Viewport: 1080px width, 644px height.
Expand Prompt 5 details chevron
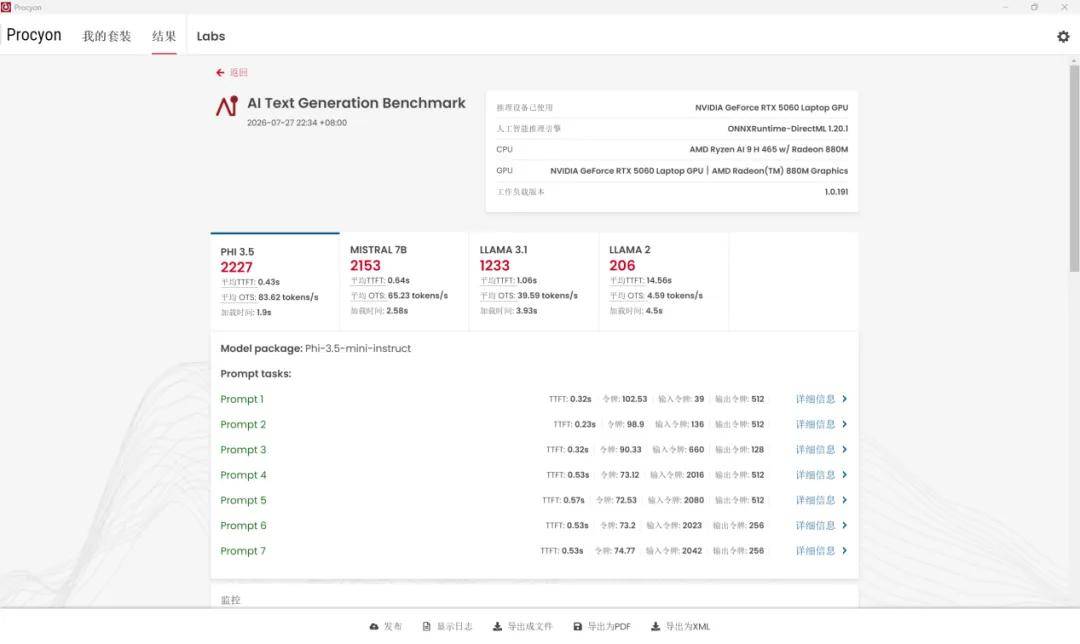pyautogui.click(x=844, y=500)
